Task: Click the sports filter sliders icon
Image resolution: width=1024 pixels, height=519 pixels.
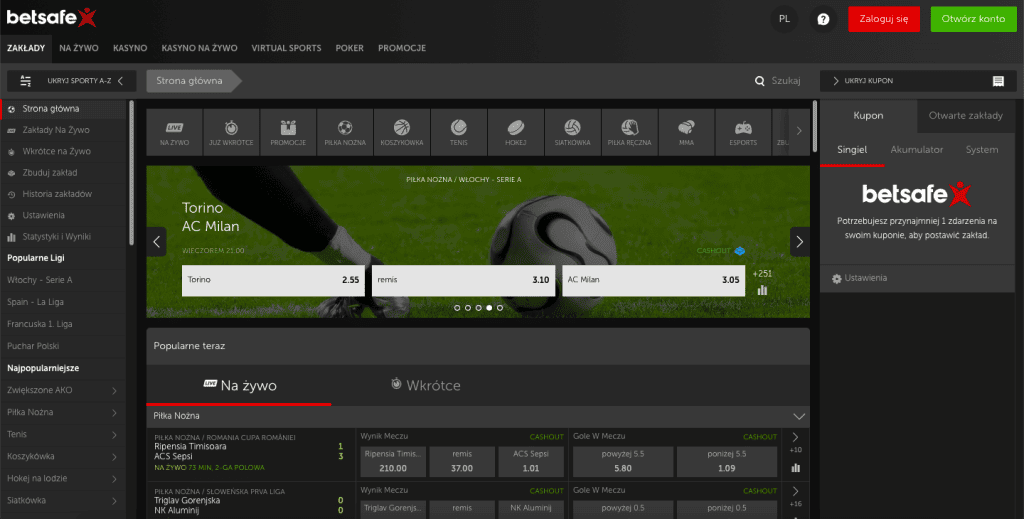Action: [x=25, y=81]
